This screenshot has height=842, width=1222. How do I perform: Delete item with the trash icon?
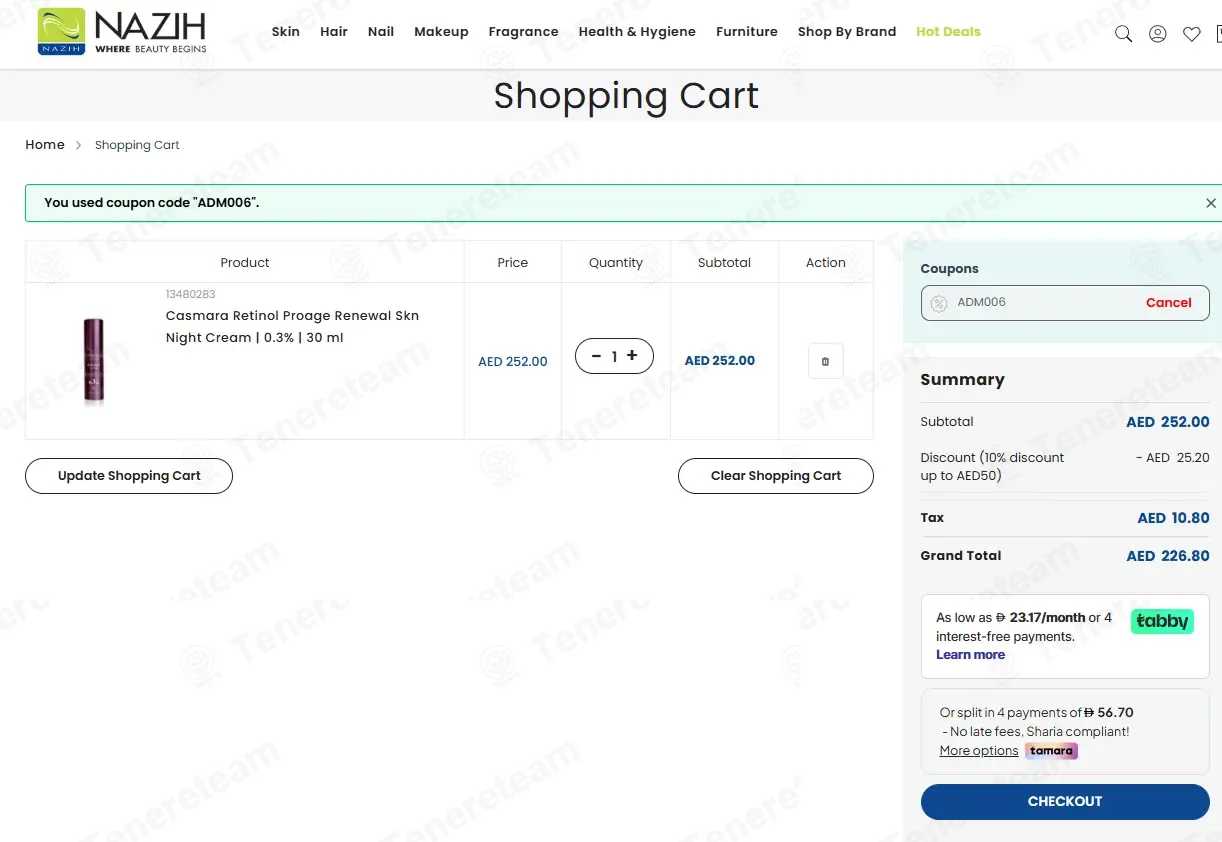825,361
